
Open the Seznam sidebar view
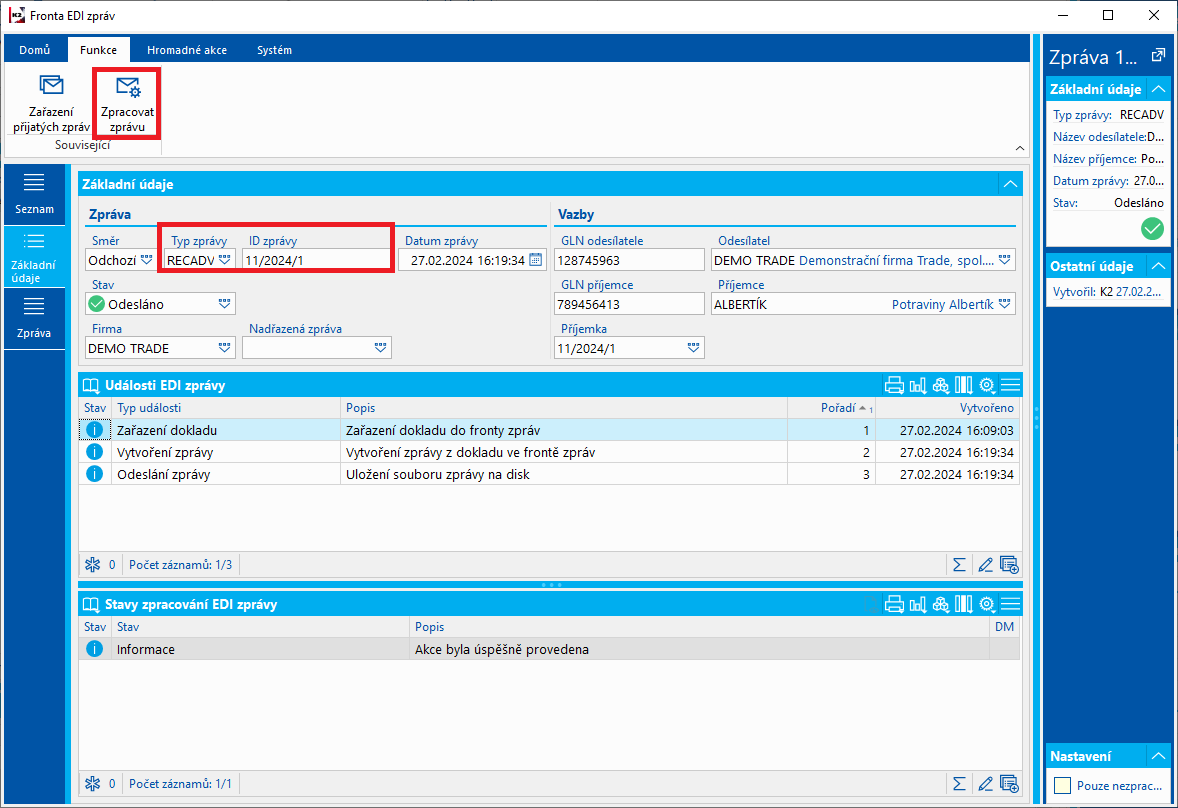coord(35,194)
